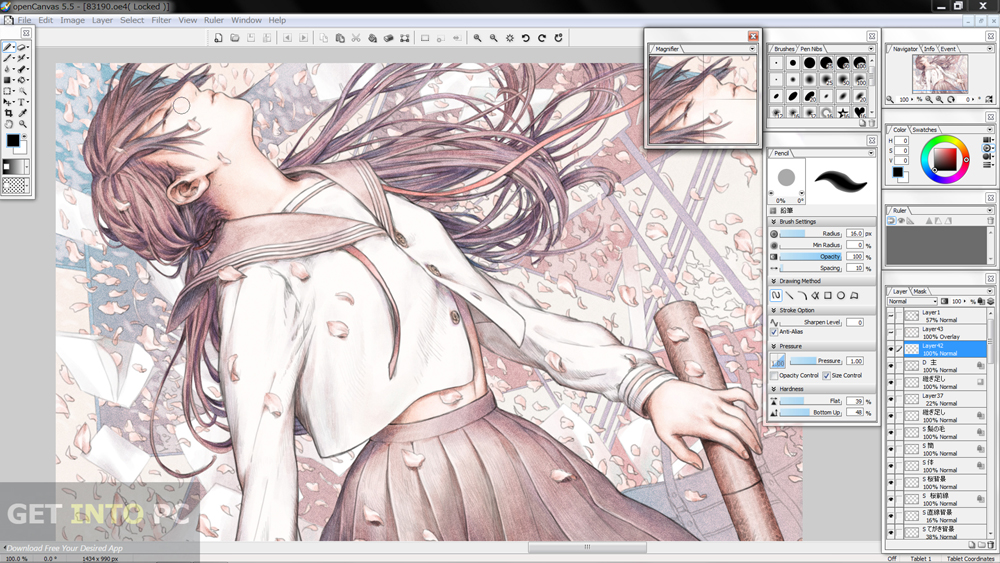Select the rectangular selection tool
Image resolution: width=1000 pixels, height=563 pixels.
tap(7, 91)
